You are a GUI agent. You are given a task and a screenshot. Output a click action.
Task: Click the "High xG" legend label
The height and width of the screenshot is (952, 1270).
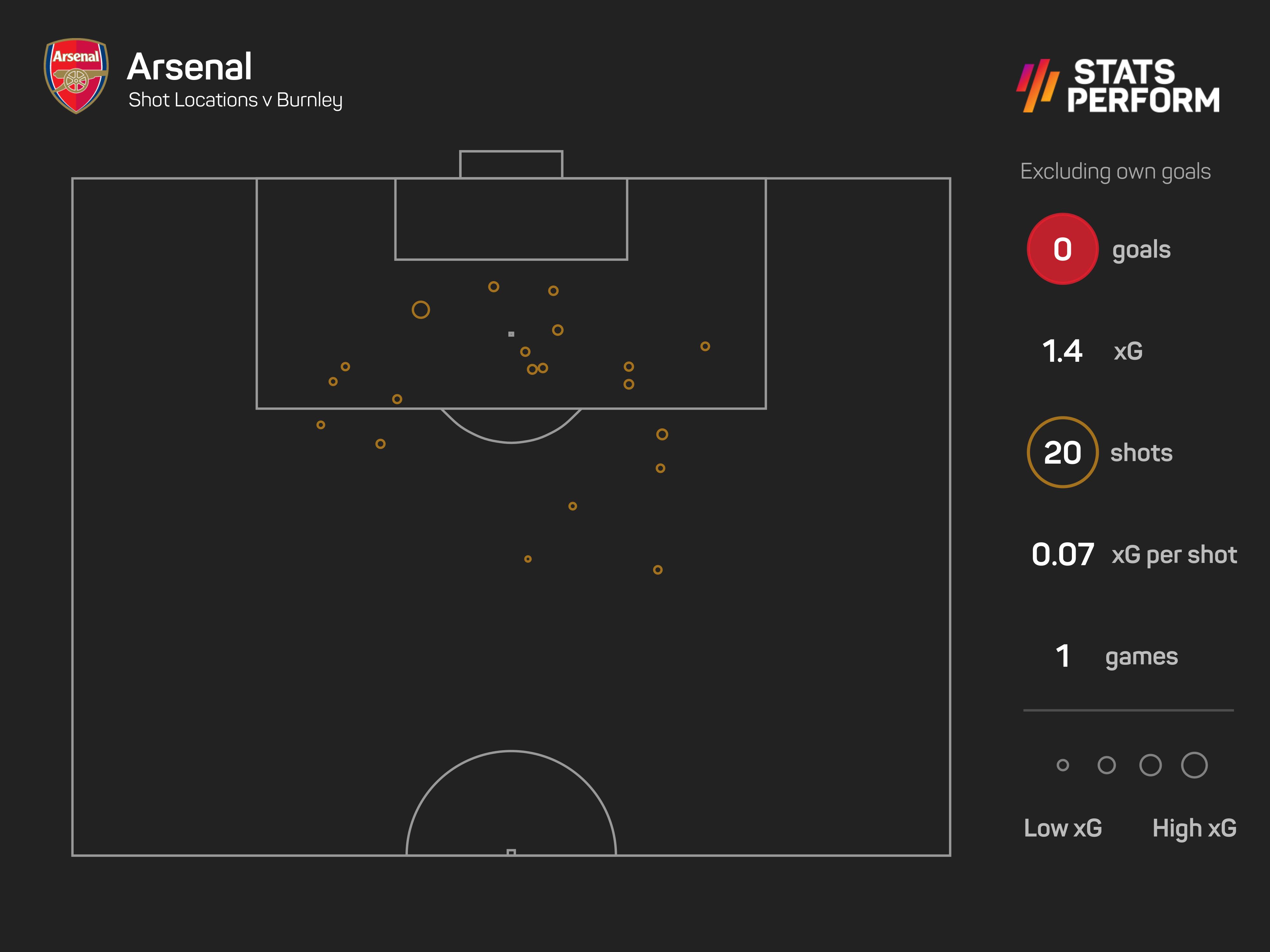point(1194,828)
